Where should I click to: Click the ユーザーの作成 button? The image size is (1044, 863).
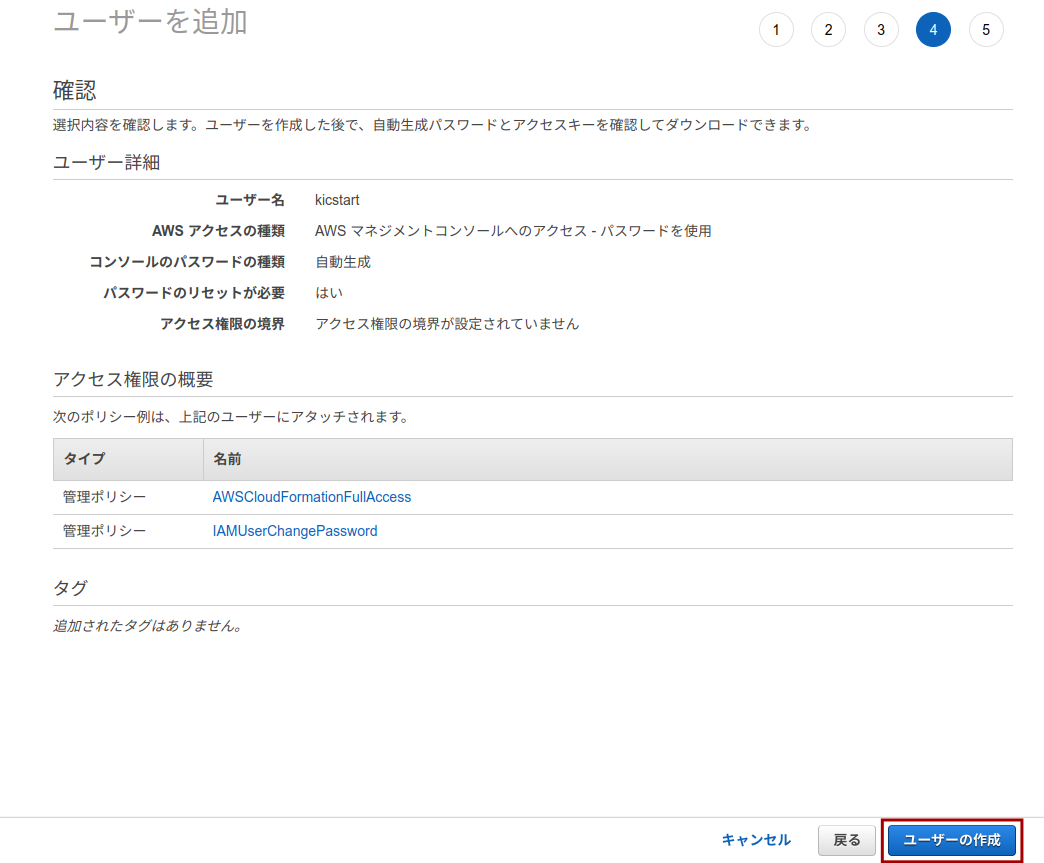950,841
